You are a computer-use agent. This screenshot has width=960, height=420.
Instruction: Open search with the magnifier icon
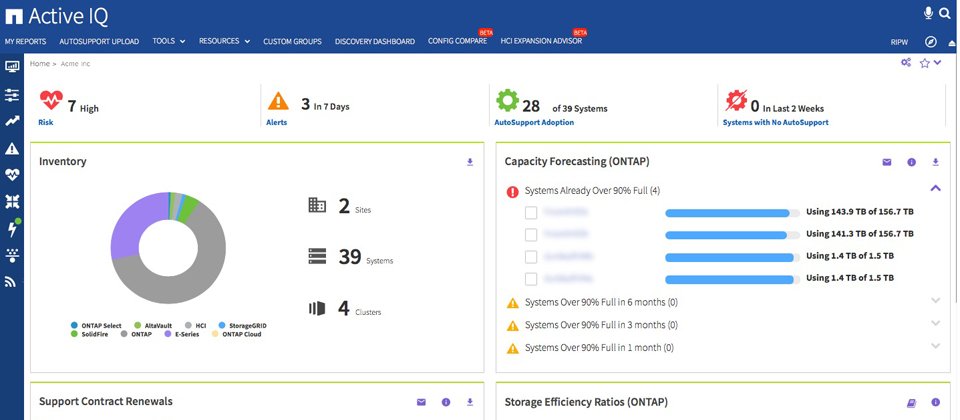pyautogui.click(x=944, y=13)
